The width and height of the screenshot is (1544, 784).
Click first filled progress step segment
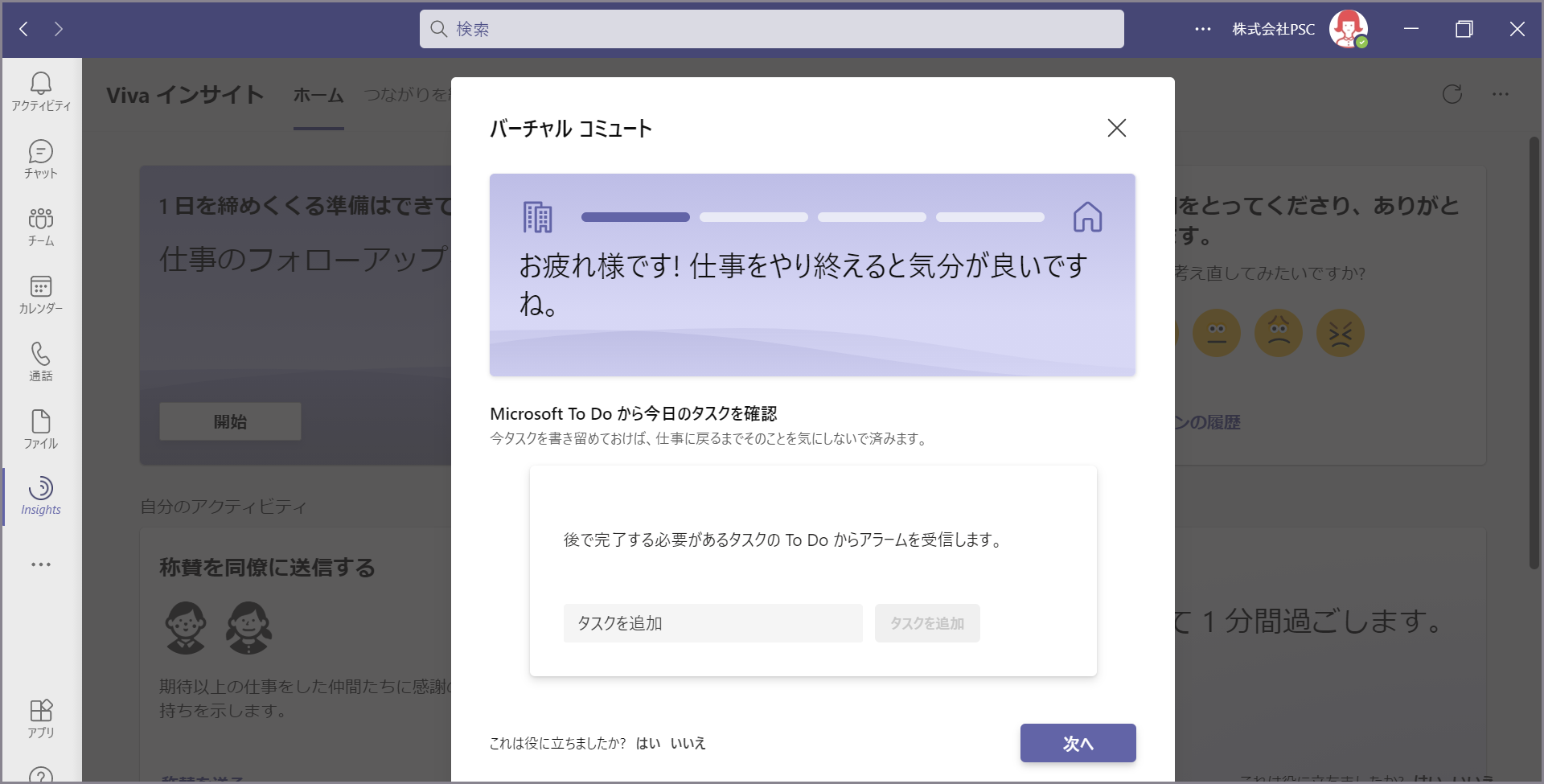point(635,217)
